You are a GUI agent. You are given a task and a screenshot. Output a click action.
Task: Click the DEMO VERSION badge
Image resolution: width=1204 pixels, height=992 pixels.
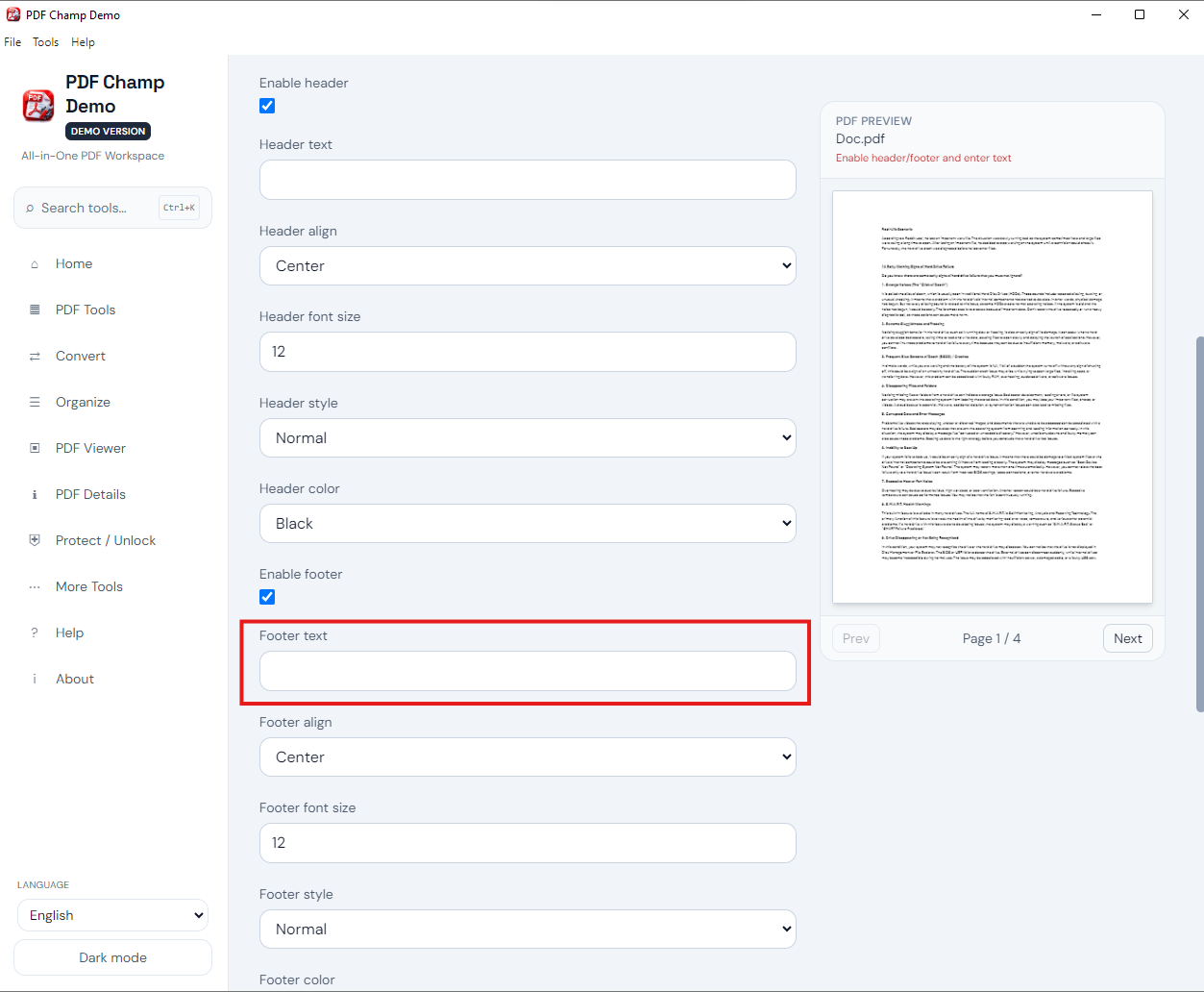coord(109,132)
